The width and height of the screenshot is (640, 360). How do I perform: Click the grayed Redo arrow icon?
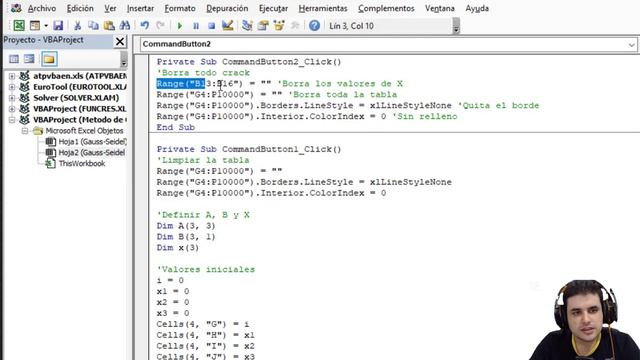tap(160, 26)
